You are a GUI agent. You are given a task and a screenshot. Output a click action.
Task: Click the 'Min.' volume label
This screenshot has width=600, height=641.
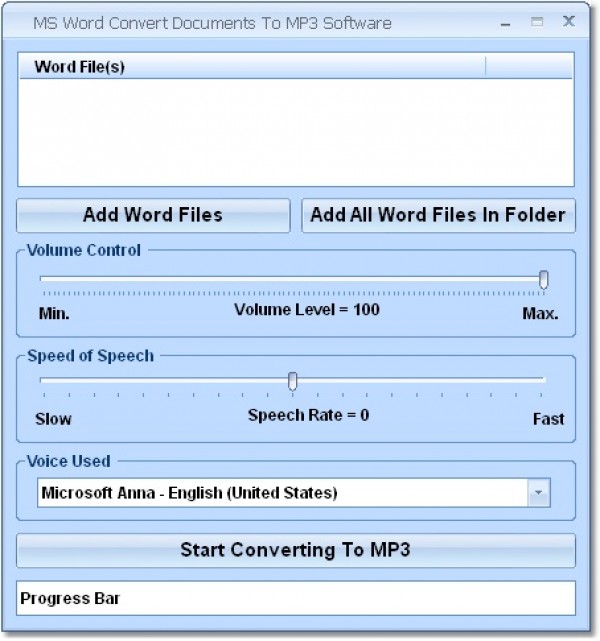pos(54,314)
